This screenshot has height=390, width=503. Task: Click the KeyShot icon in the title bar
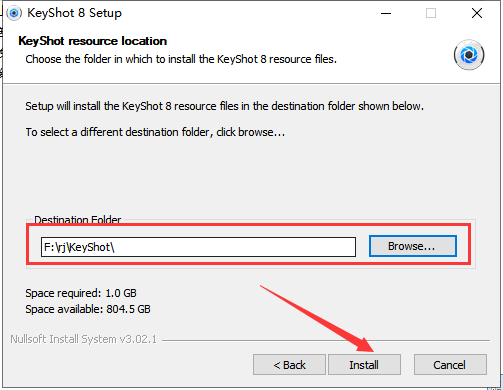[14, 13]
